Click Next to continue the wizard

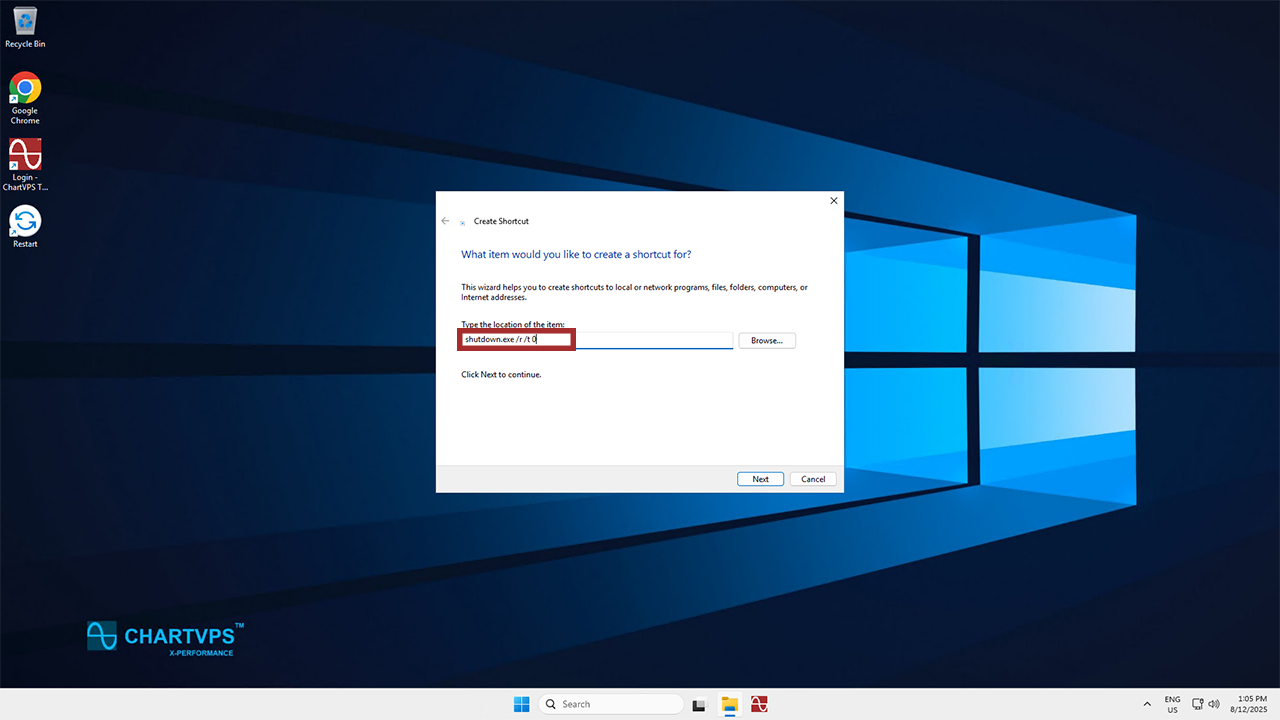(x=760, y=479)
